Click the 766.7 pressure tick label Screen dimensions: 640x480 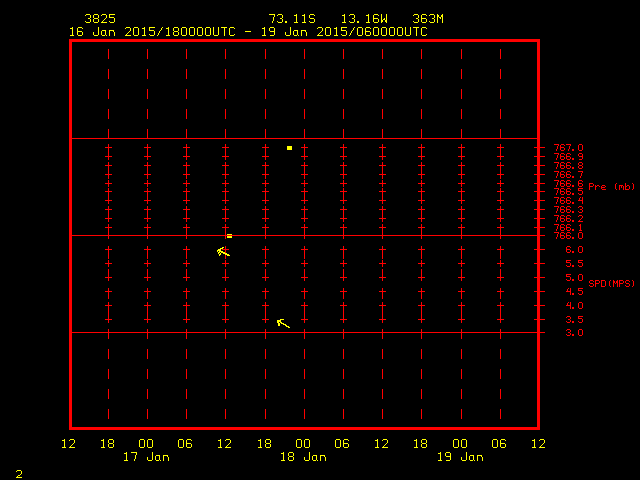tap(569, 175)
